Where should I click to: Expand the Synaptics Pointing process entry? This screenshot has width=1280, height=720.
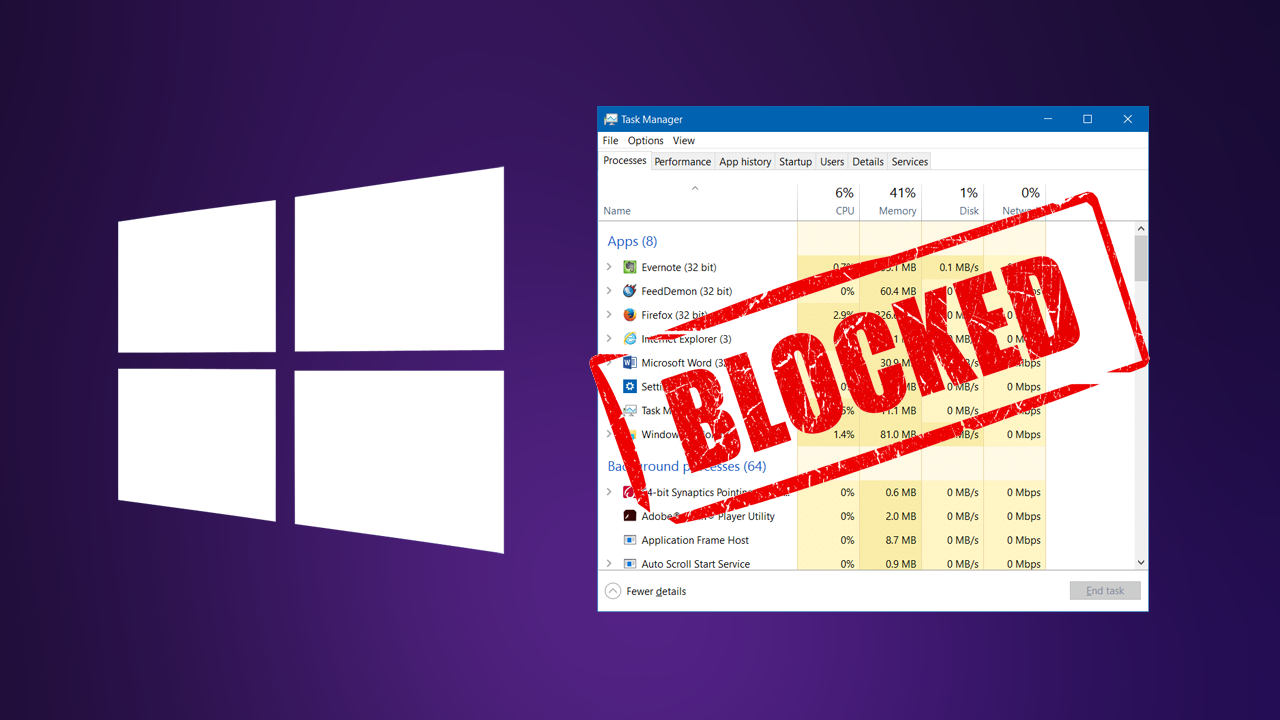[x=609, y=492]
